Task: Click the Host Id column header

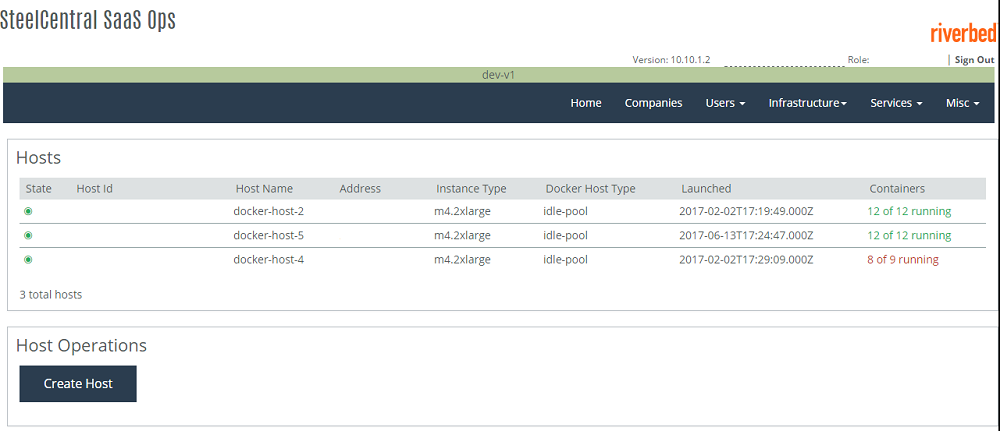Action: tap(94, 189)
